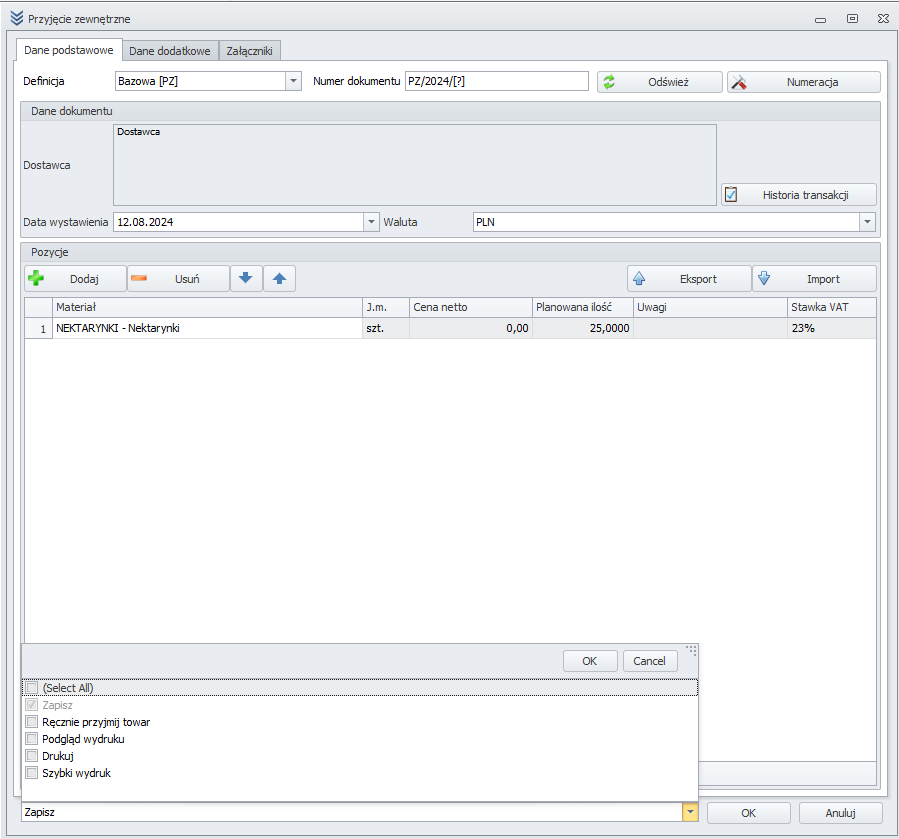899x839 pixels.
Task: Check the Podgląd wydruku option
Action: click(32, 739)
